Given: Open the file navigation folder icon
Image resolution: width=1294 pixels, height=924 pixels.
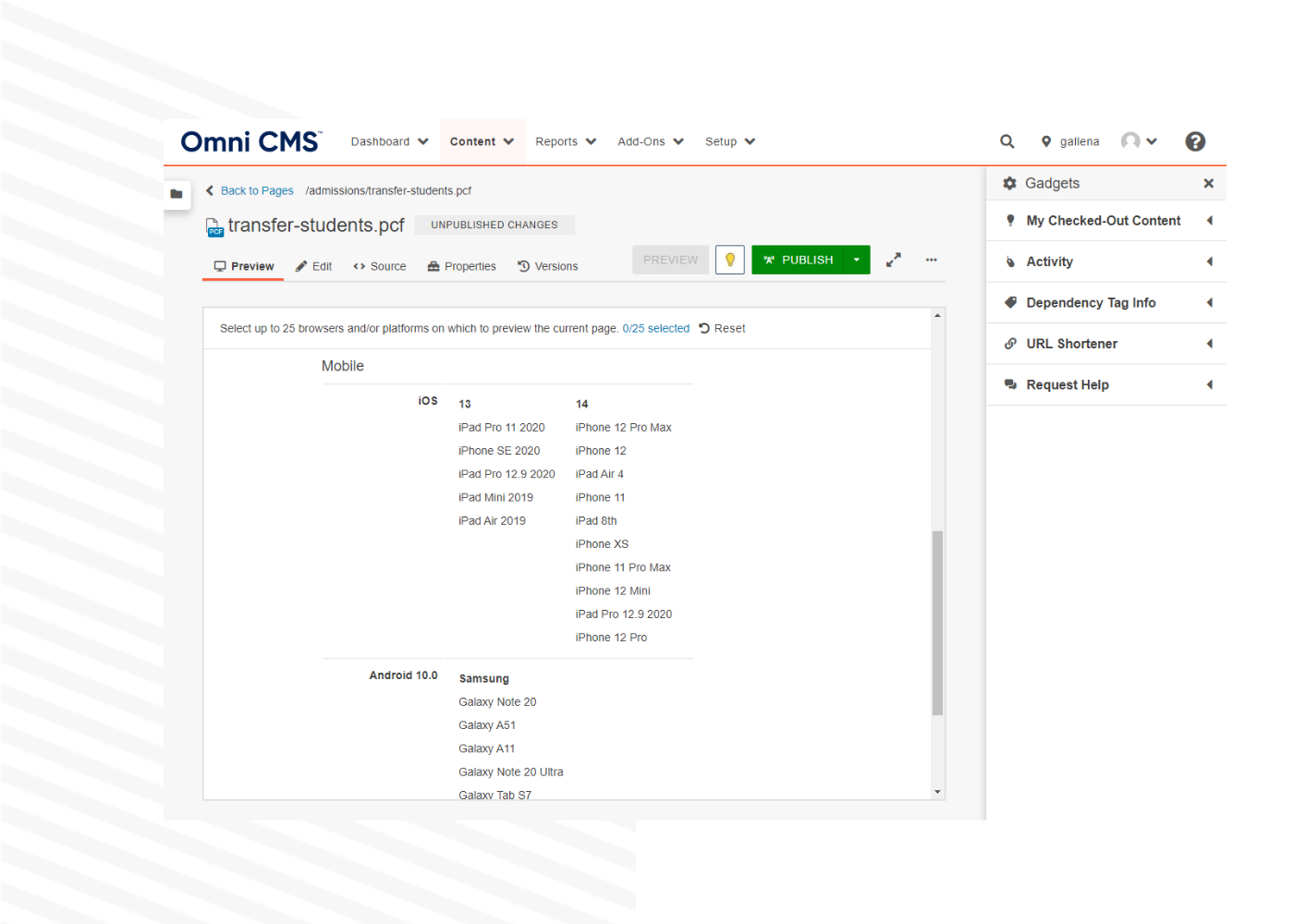Looking at the screenshot, I should (x=177, y=194).
